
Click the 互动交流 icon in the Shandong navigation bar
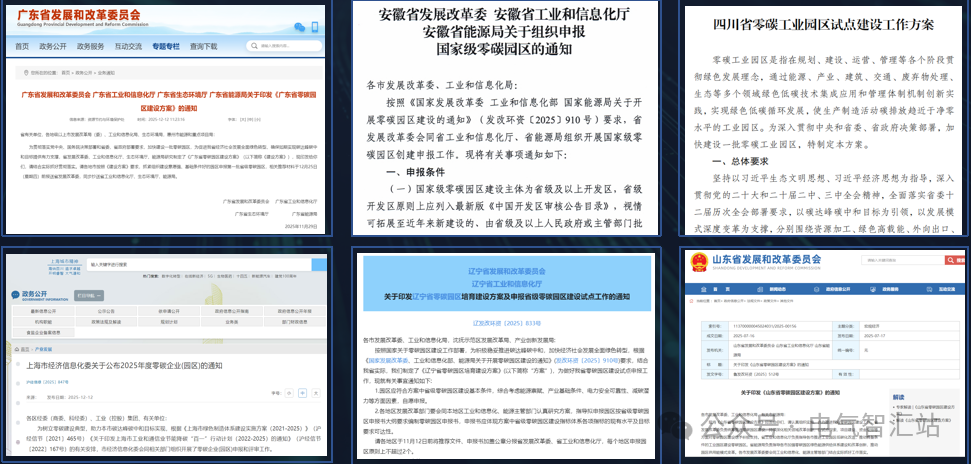pyautogui.click(x=930, y=289)
